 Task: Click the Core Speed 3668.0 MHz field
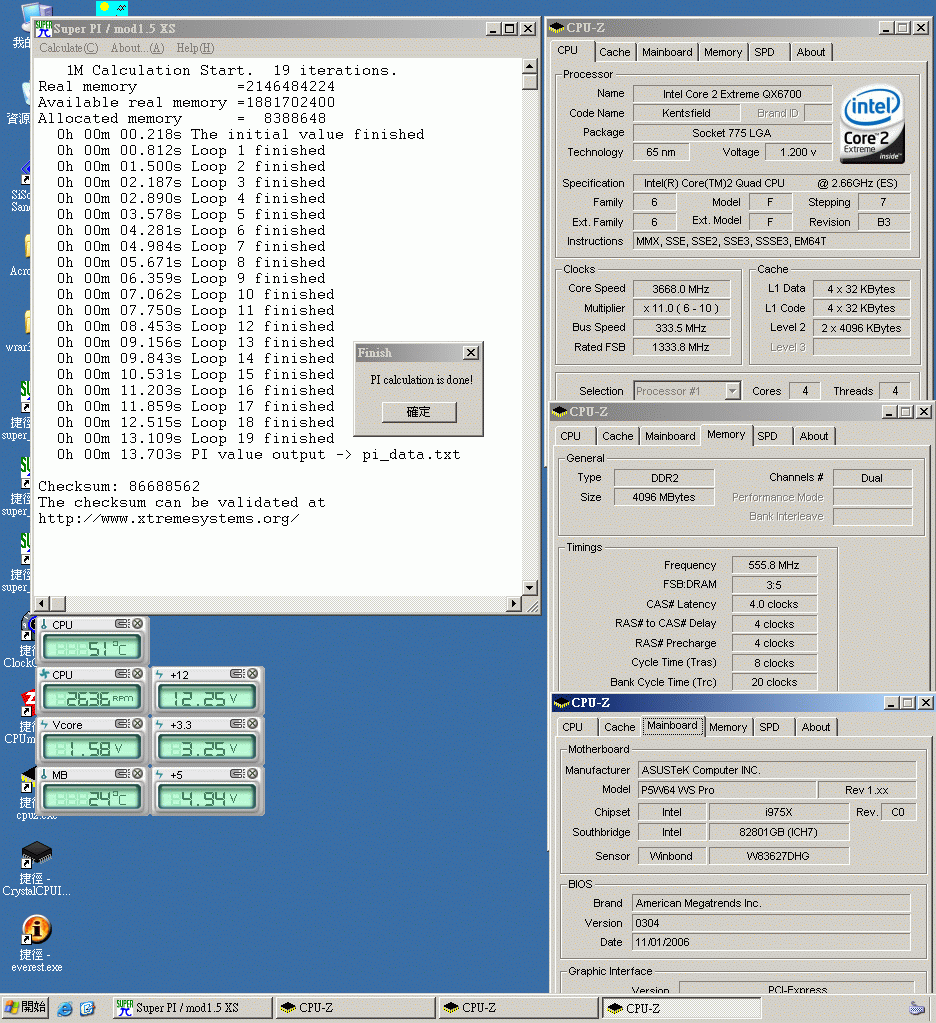pyautogui.click(x=681, y=289)
